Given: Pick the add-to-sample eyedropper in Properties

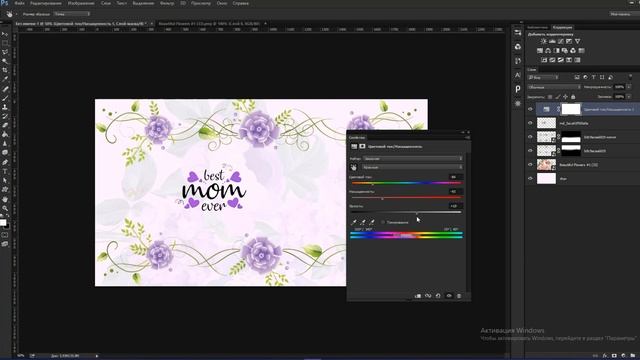Looking at the screenshot, I should [x=362, y=222].
